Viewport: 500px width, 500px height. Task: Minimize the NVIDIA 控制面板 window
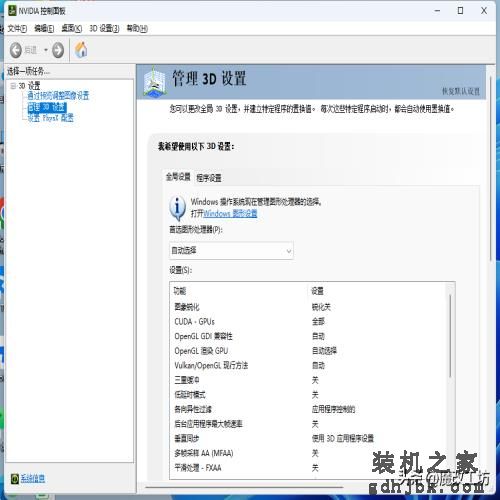click(437, 11)
